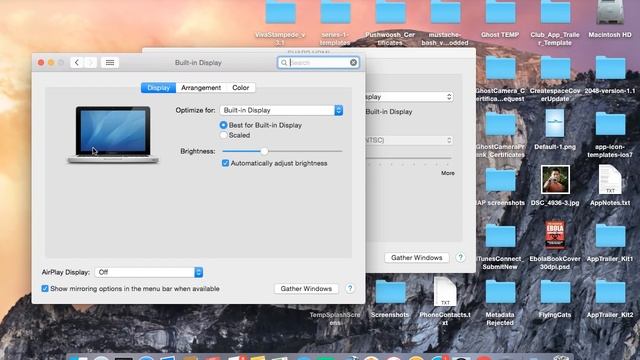The width and height of the screenshot is (640, 360).
Task: Open the AppTrailer_Kit2 folder
Action: click(x=610, y=292)
